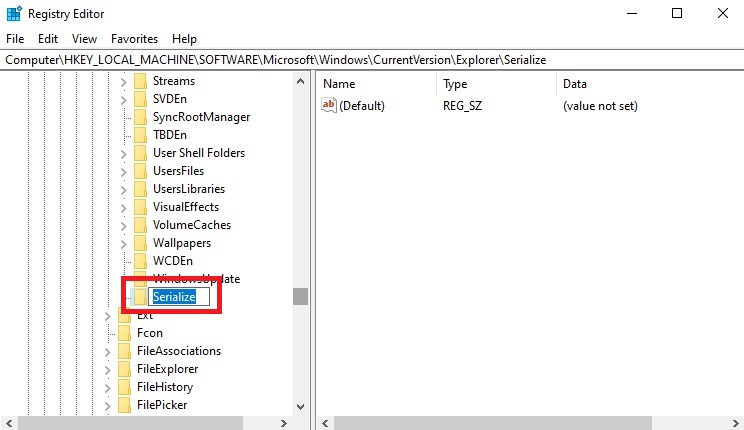Minimize the Registry Editor window
The image size is (744, 430).
click(632, 13)
